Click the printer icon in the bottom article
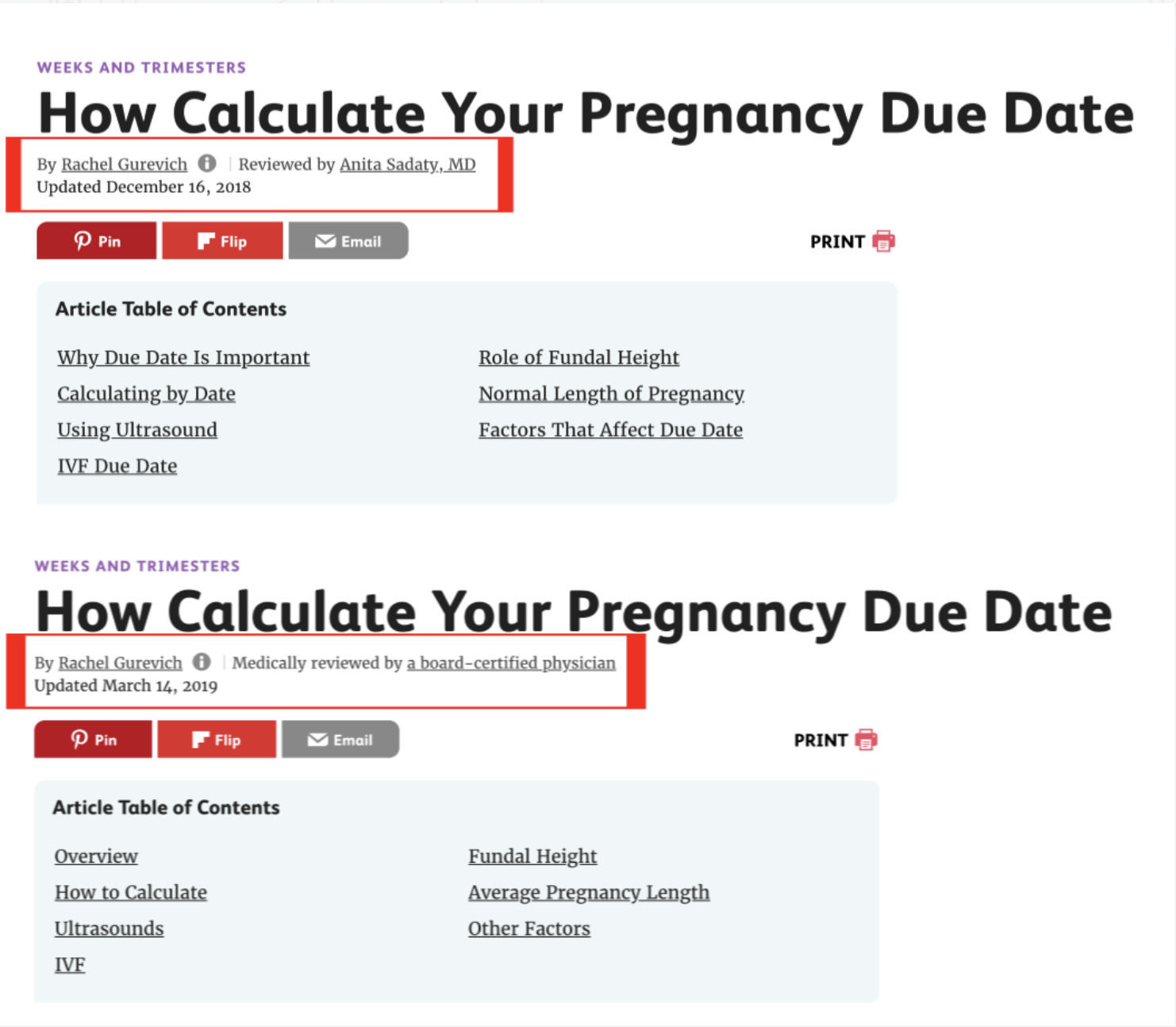The width and height of the screenshot is (1176, 1027). (866, 740)
